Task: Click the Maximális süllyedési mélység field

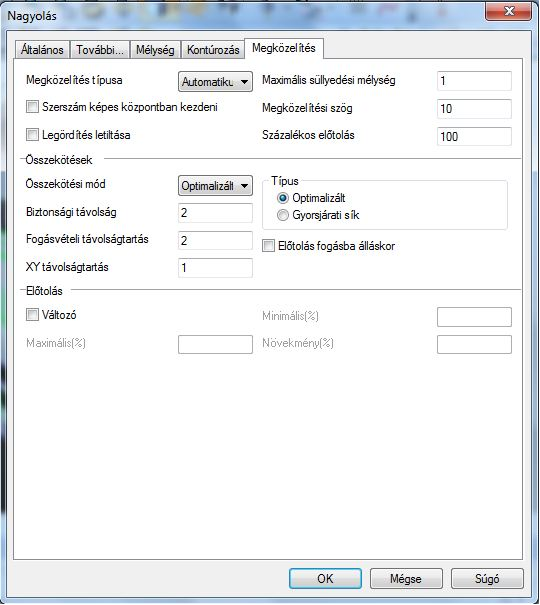Action: tap(474, 81)
